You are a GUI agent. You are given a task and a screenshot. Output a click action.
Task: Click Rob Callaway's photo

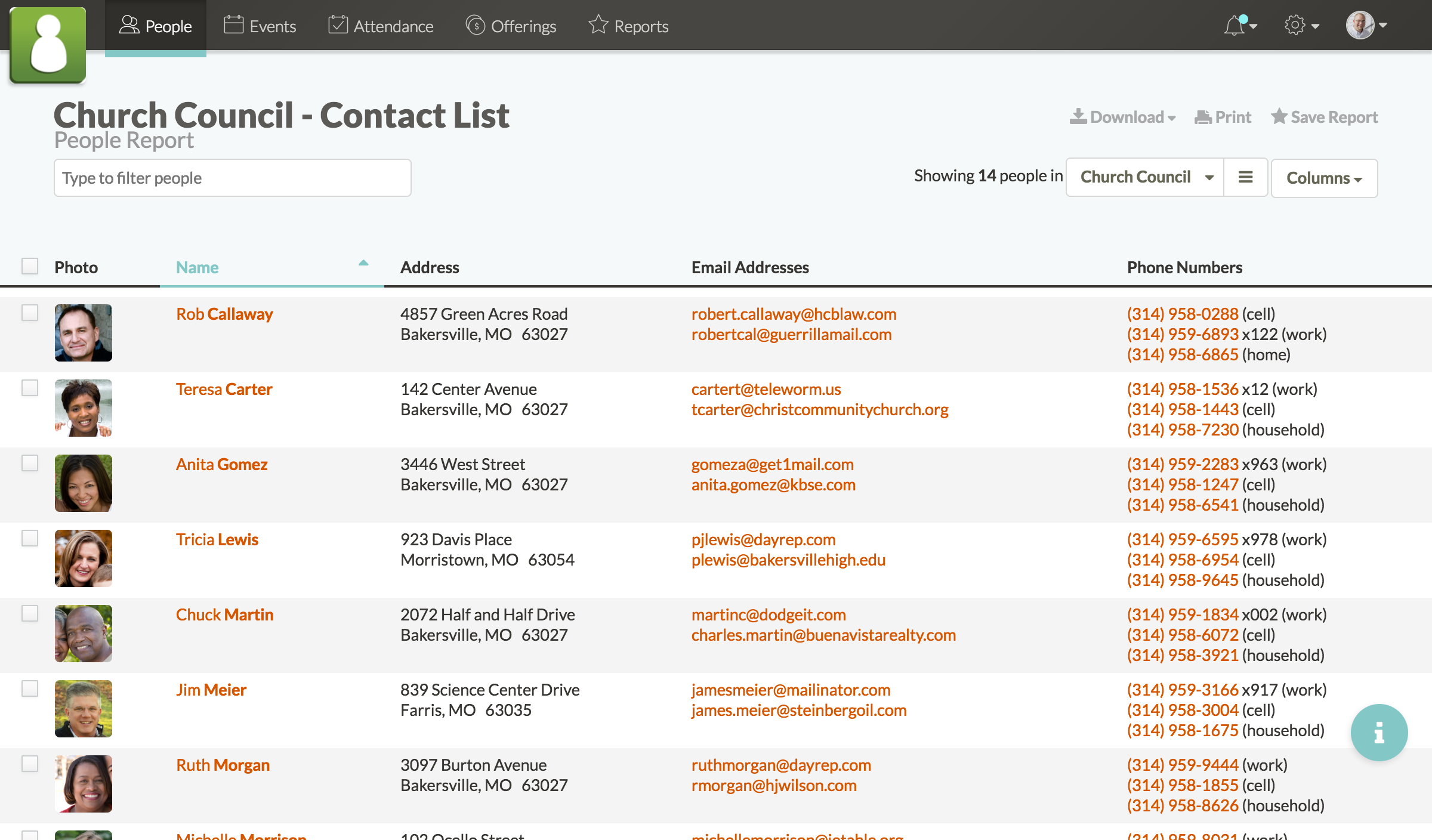(84, 333)
